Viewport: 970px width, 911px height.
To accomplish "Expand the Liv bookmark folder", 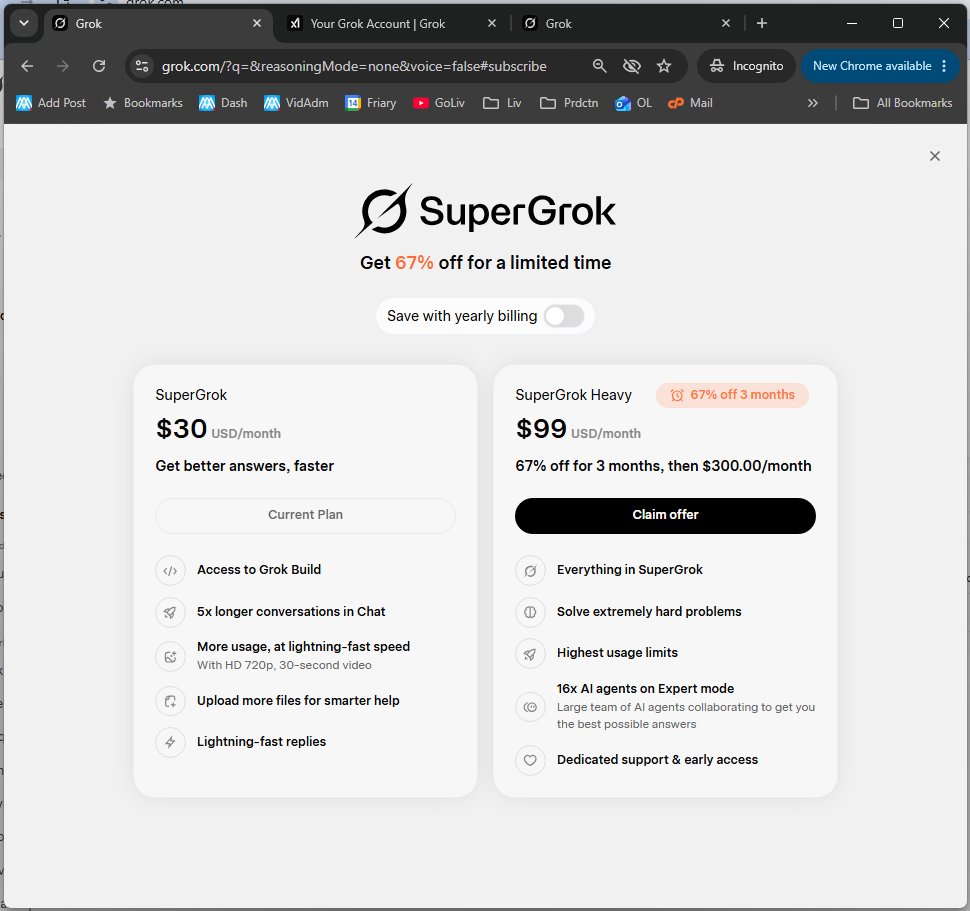I will pyautogui.click(x=502, y=103).
